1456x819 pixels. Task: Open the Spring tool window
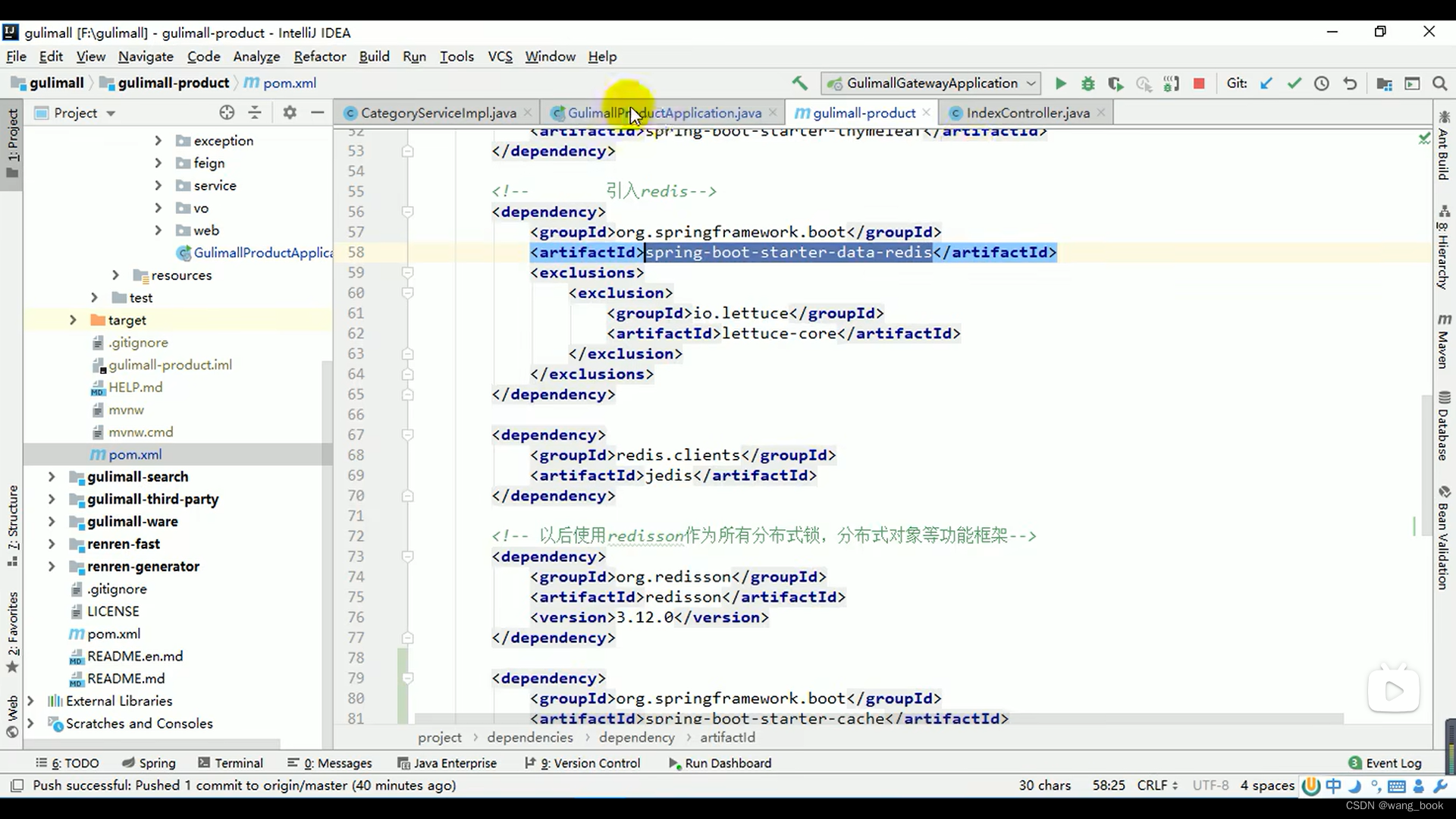coord(149,763)
